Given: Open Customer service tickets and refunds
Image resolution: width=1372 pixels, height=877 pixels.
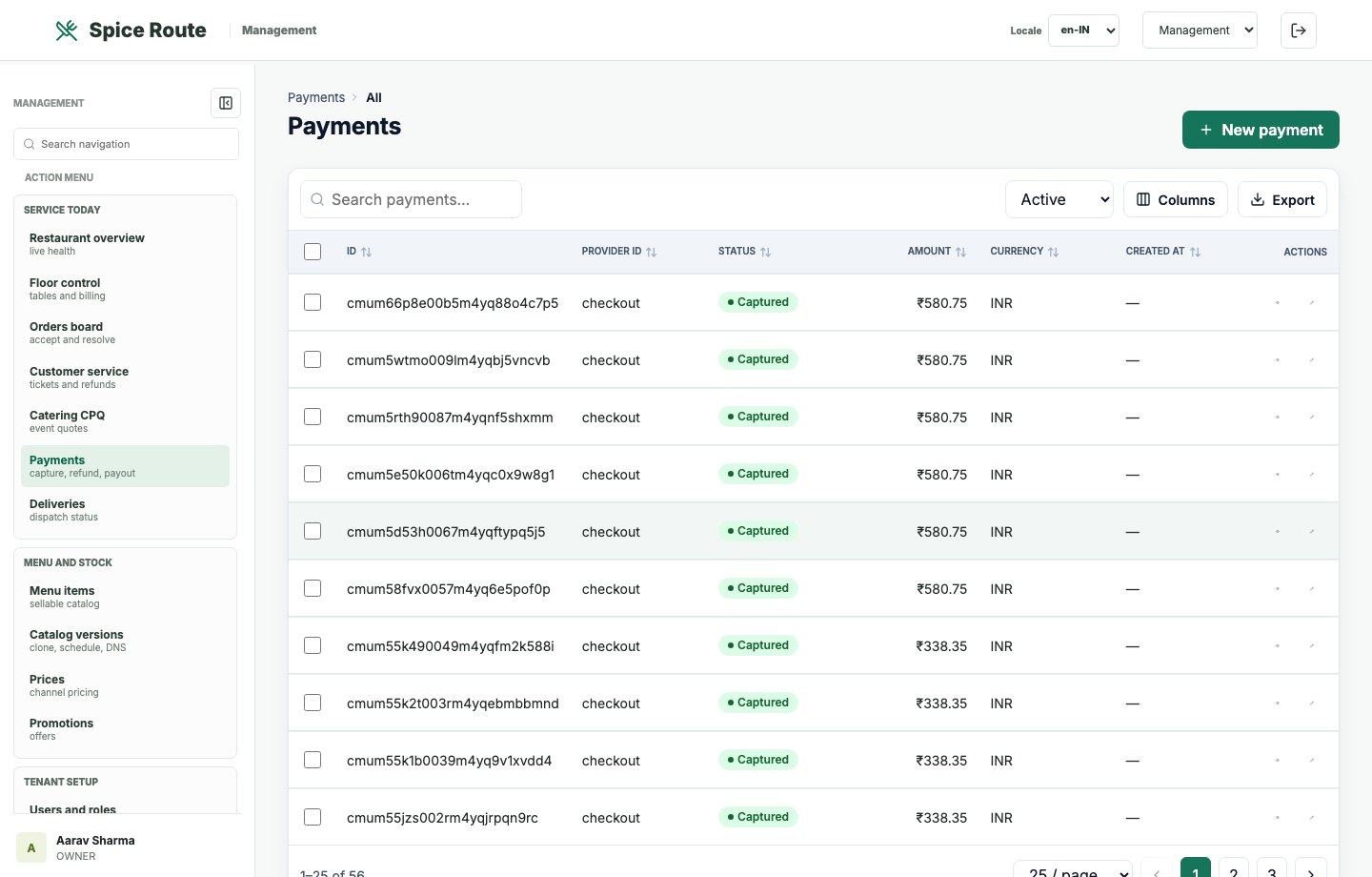Looking at the screenshot, I should coord(125,377).
